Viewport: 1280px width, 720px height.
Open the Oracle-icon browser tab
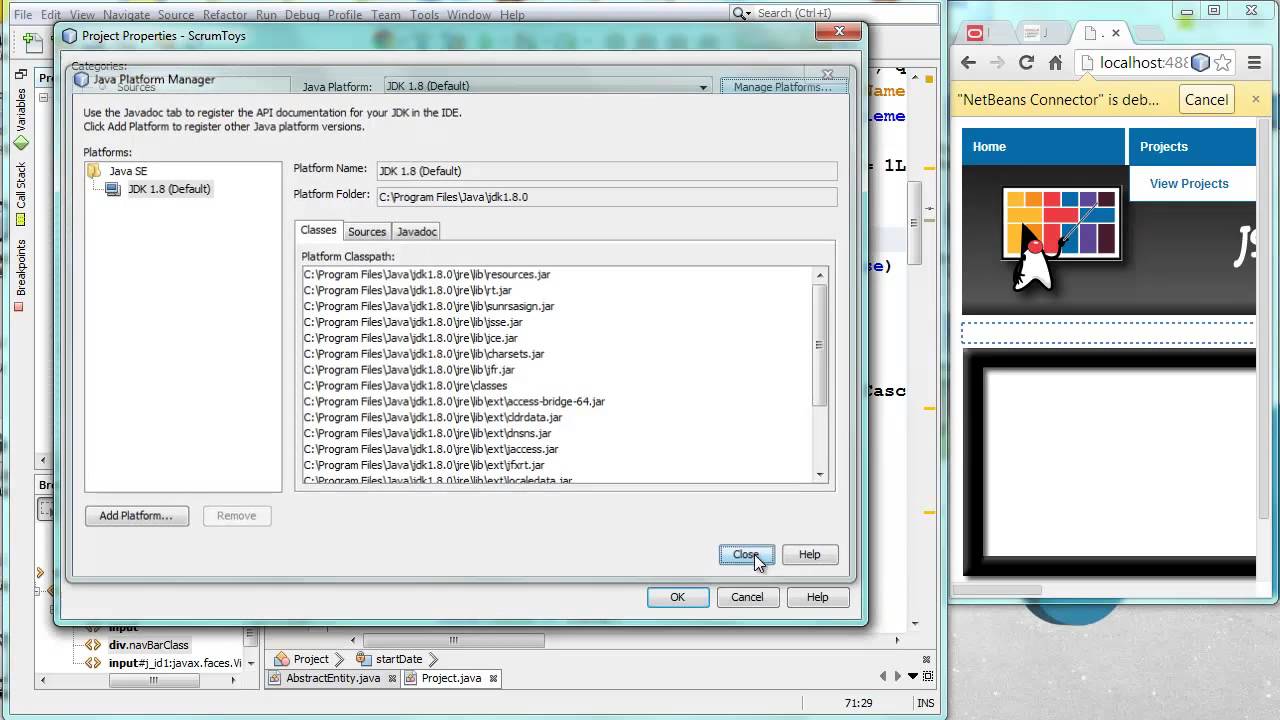click(975, 33)
